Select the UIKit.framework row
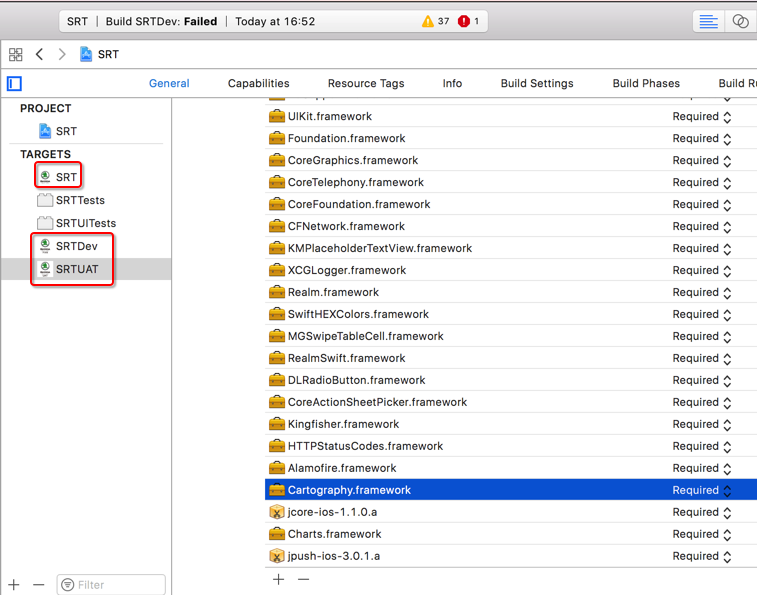The width and height of the screenshot is (757, 595). coord(511,116)
